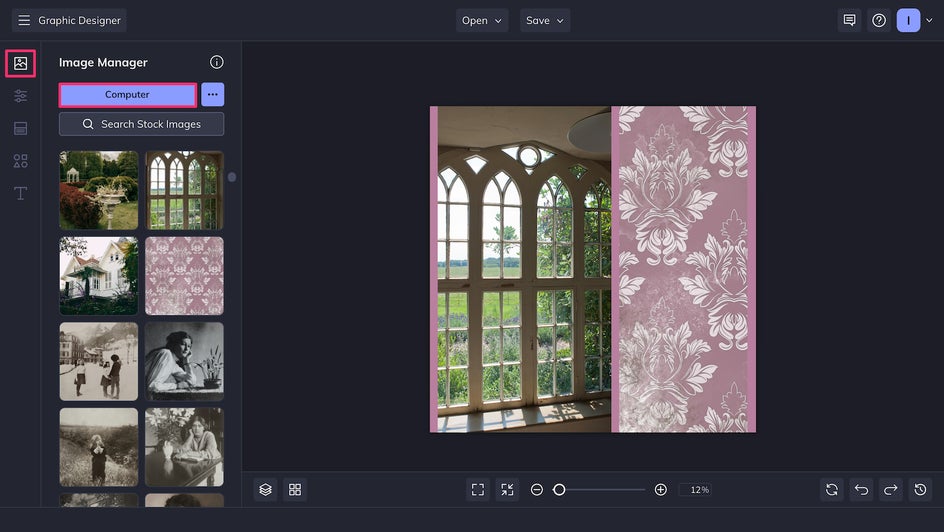Screen dimensions: 944x532
Task: Open the Image Manager sidebar icon
Action: (20, 63)
